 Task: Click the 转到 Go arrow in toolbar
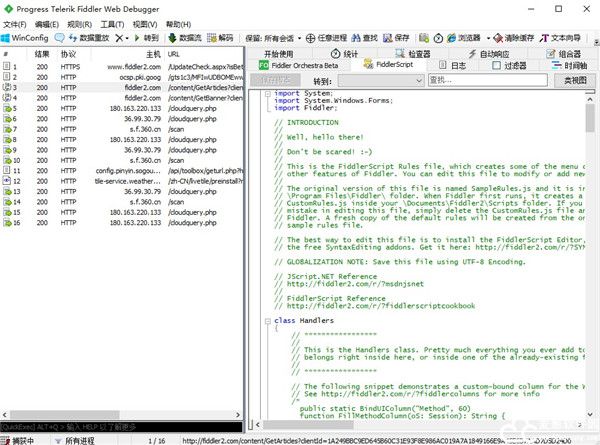pos(147,38)
